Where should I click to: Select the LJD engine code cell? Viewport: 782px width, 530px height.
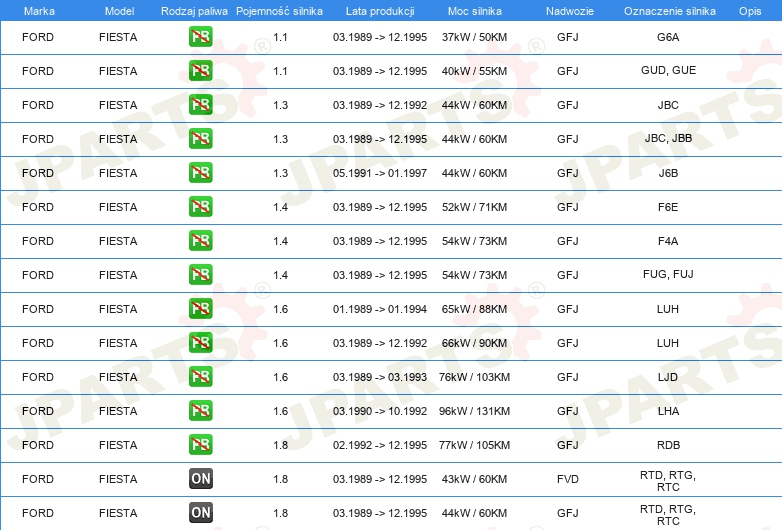point(668,377)
